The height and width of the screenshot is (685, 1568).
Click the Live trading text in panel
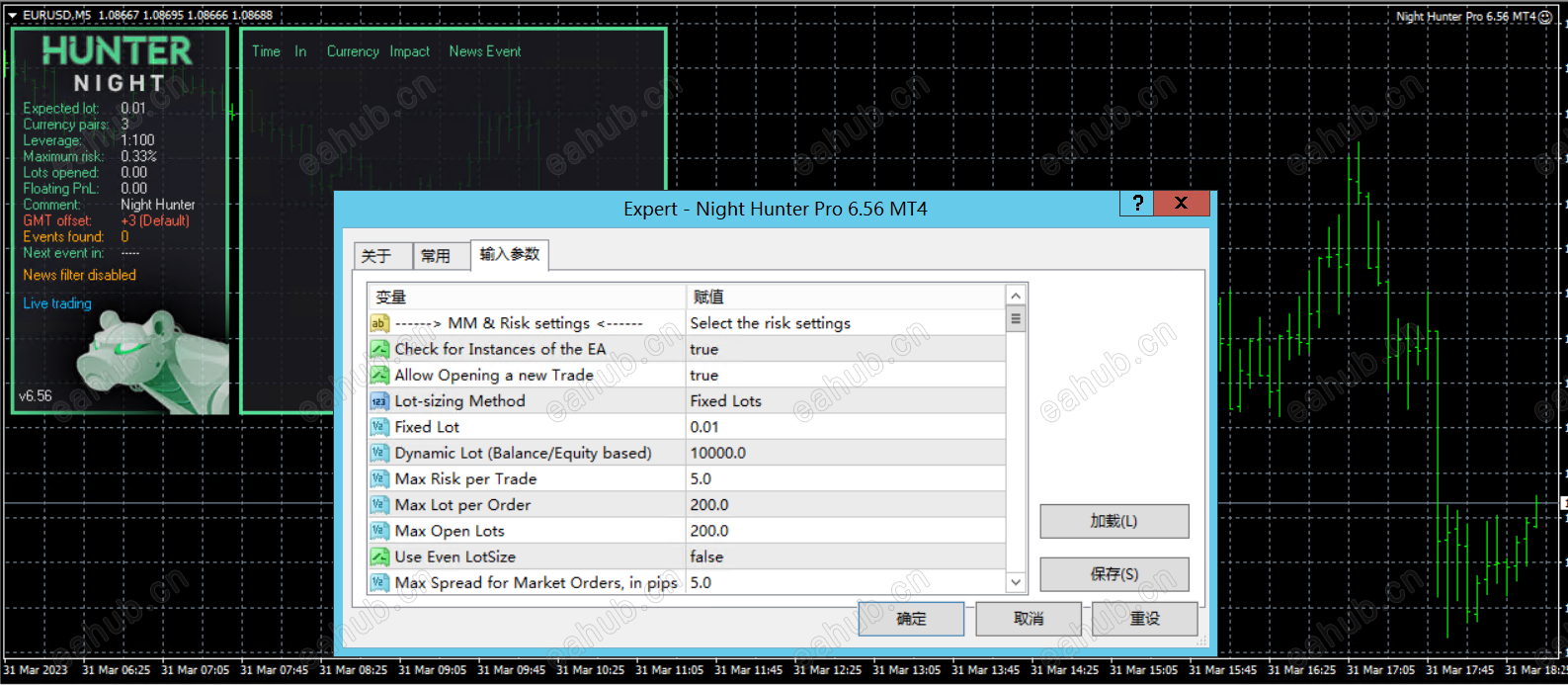pos(57,303)
